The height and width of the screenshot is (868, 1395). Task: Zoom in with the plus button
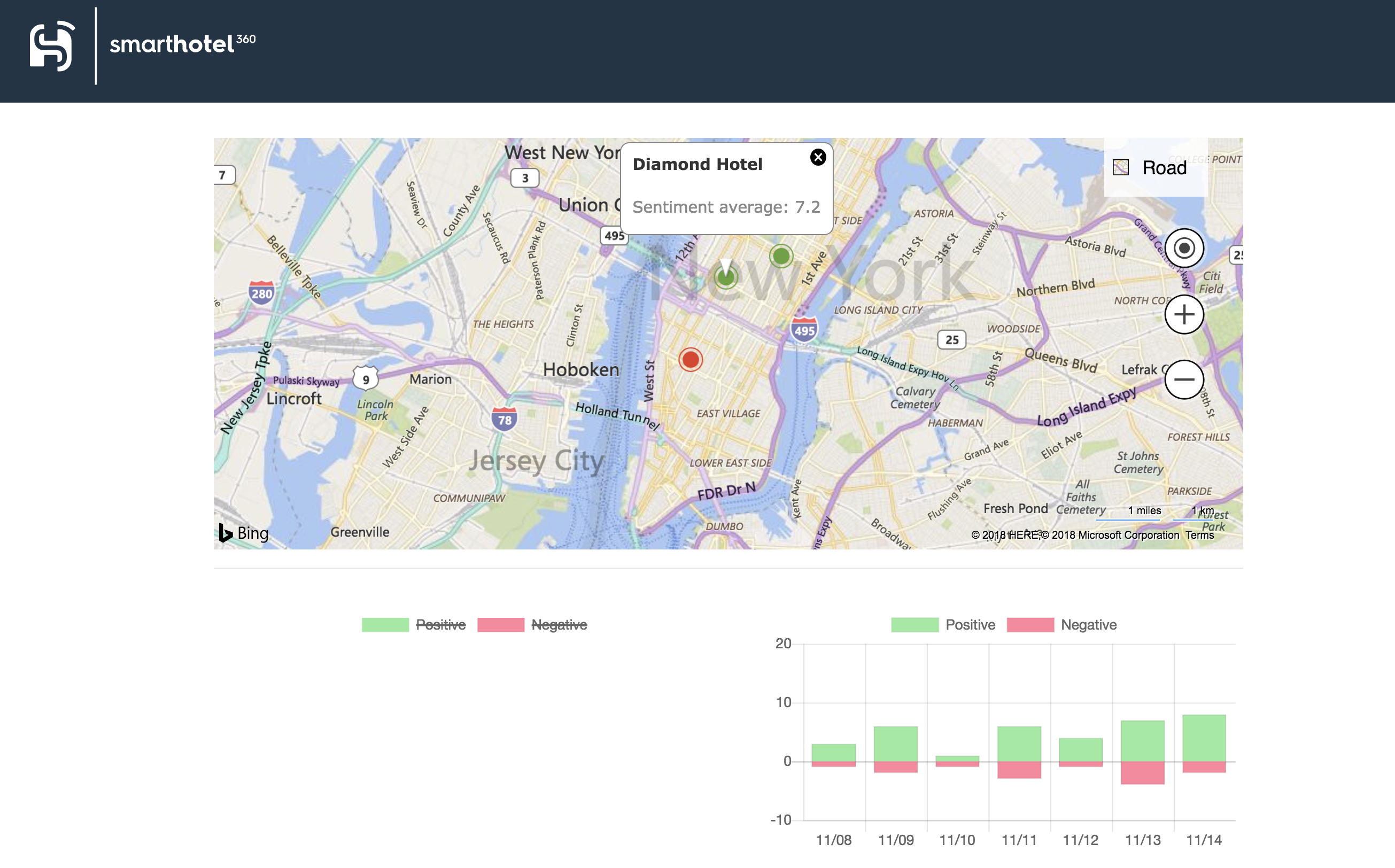1184,315
